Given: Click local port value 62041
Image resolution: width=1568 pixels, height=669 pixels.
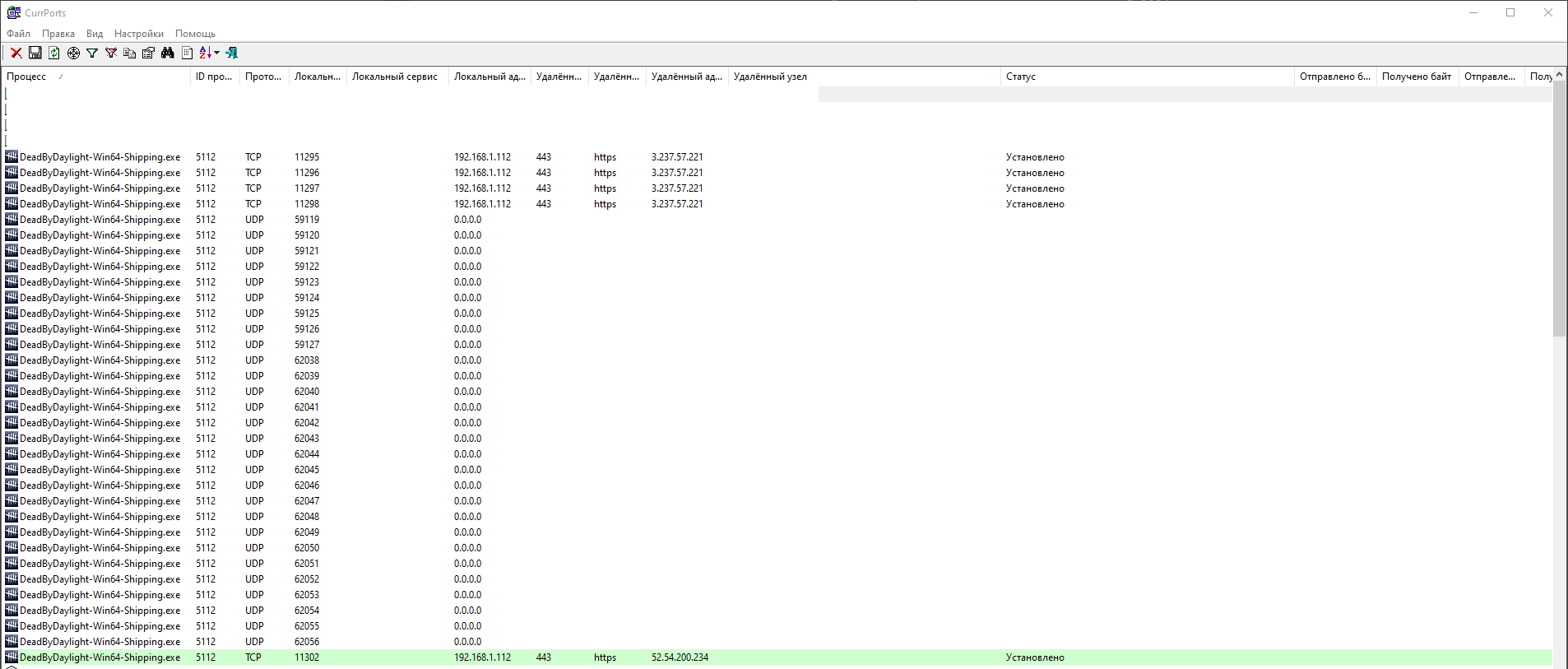Looking at the screenshot, I should click(x=307, y=407).
